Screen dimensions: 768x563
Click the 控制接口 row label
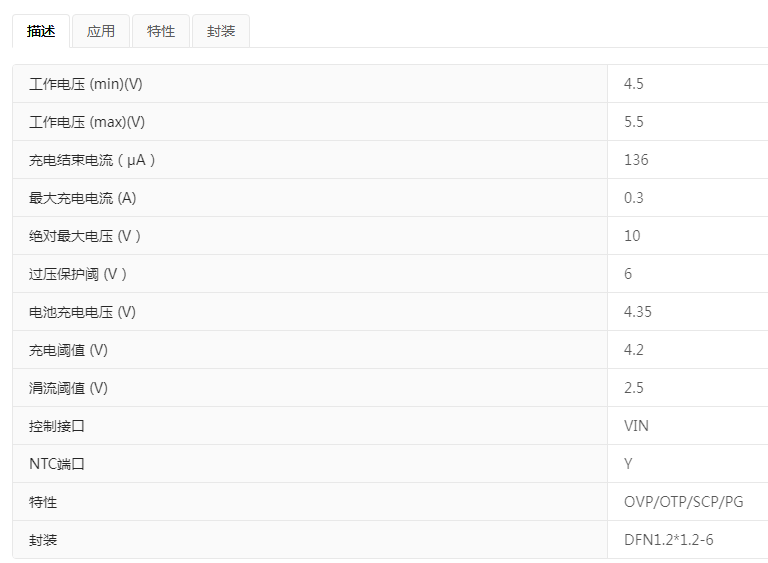pyautogui.click(x=57, y=426)
